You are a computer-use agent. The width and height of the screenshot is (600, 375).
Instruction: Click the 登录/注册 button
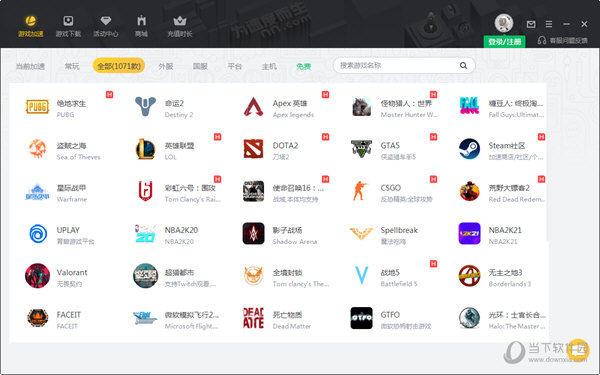tap(504, 42)
